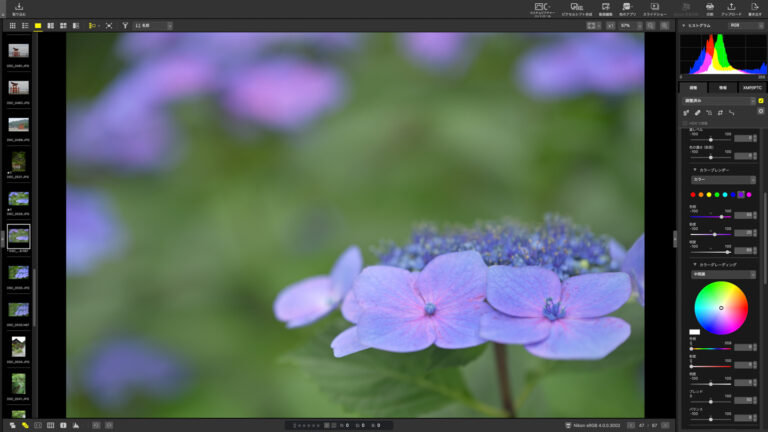Collapse the color blender section

pos(695,170)
